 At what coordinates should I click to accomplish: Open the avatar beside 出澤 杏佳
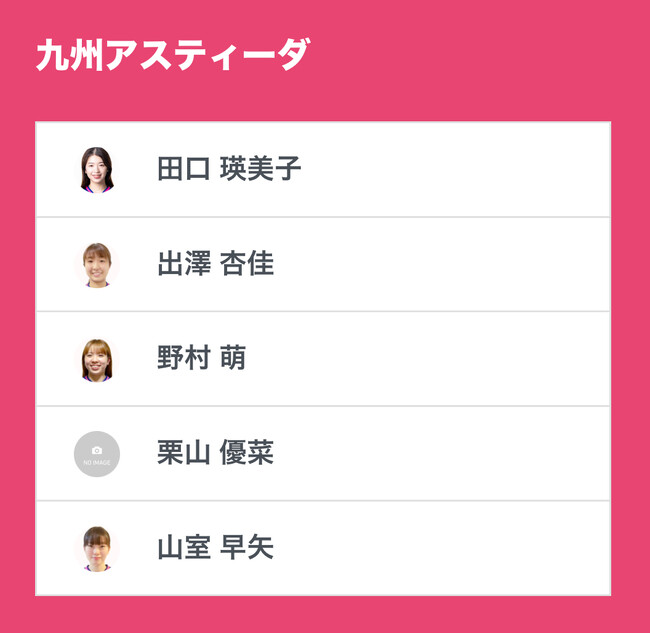pyautogui.click(x=97, y=264)
